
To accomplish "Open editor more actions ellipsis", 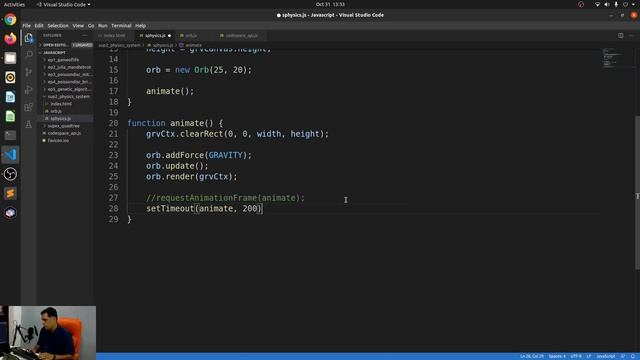I will coord(631,36).
